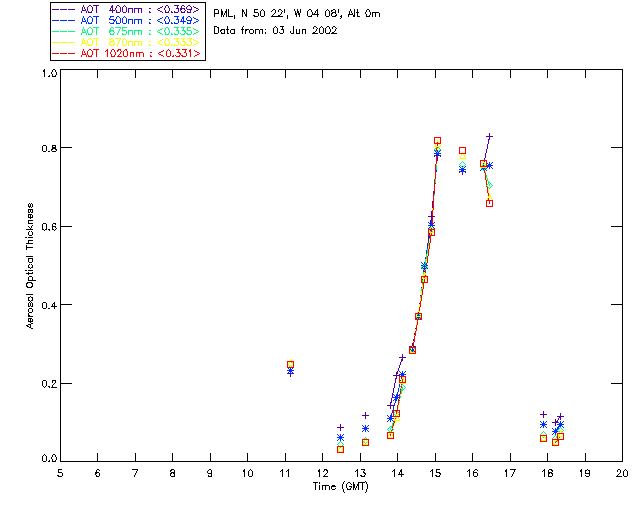This screenshot has height=512, width=640.
Task: Click the 0.2 y-axis tick label
Action: 49,384
